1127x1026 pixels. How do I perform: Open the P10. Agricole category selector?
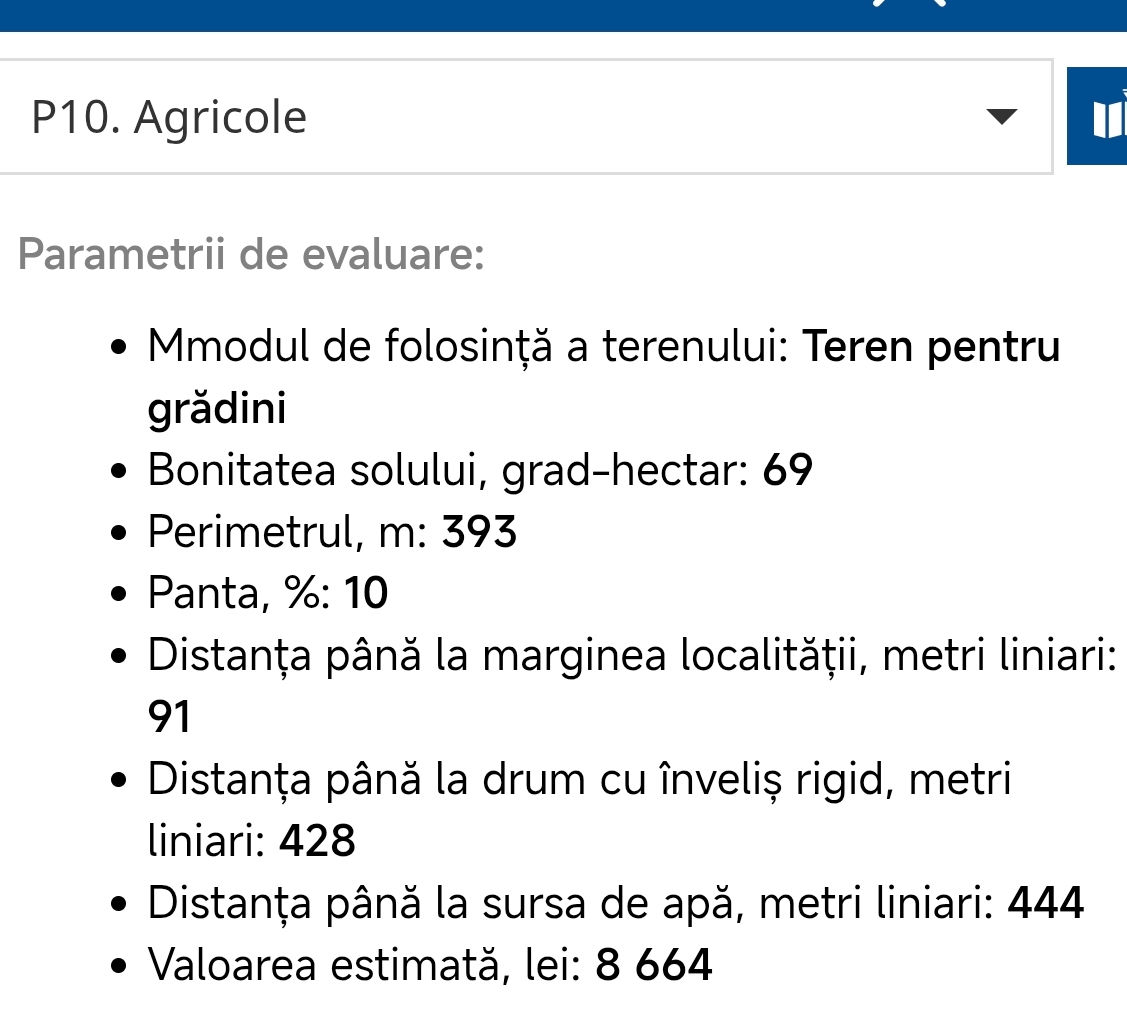coord(525,116)
